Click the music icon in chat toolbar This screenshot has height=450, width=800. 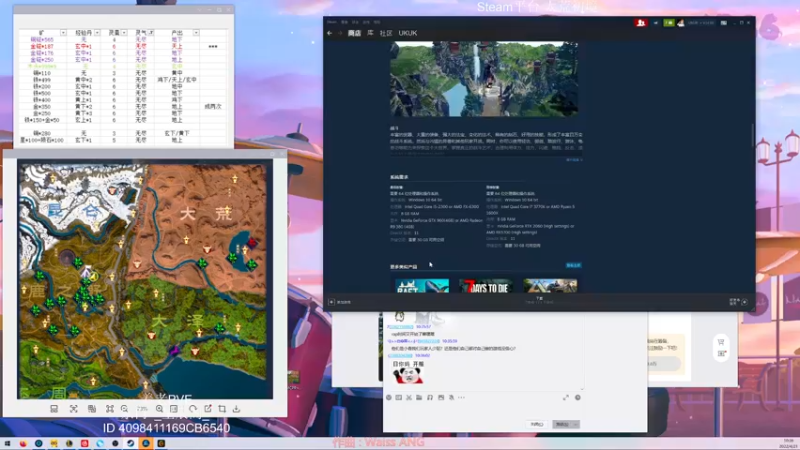(430, 397)
